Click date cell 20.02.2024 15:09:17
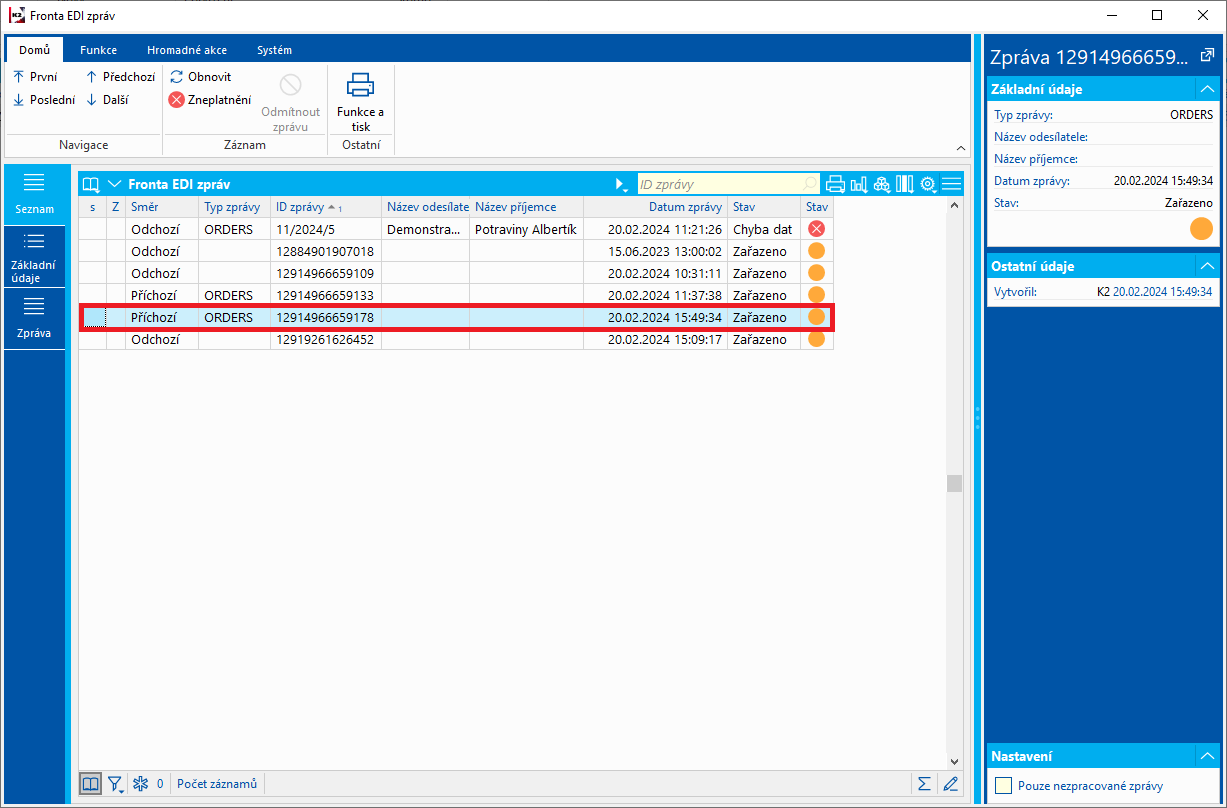Viewport: 1227px width, 808px height. [x=654, y=339]
